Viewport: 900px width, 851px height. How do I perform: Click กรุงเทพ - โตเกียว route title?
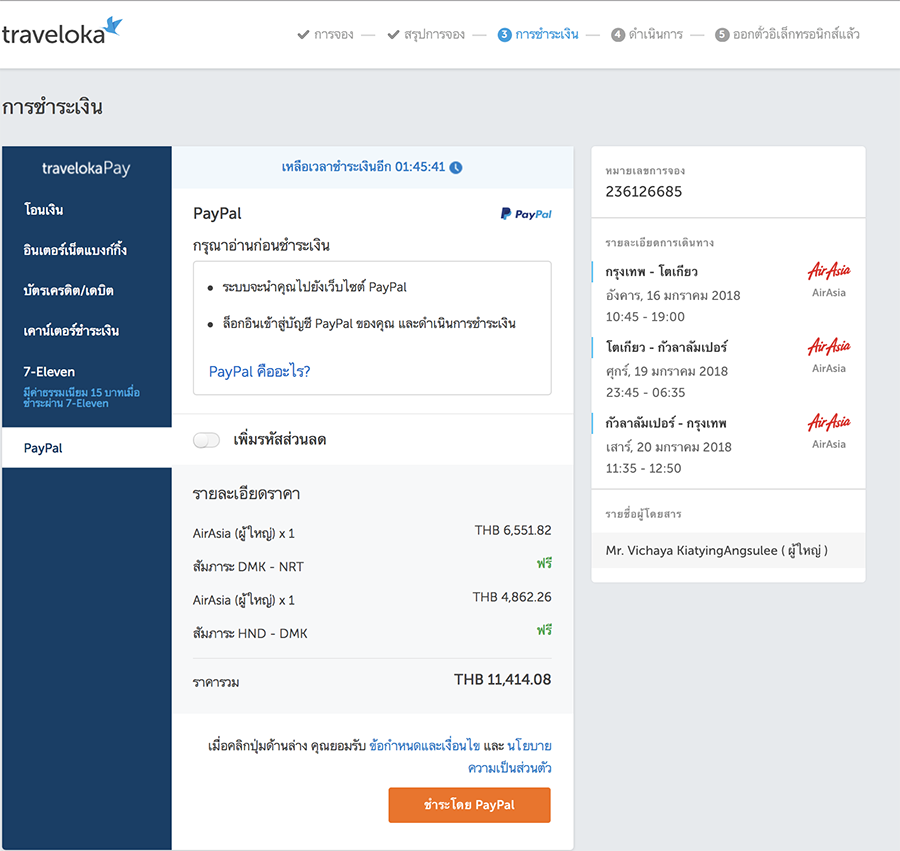tap(651, 271)
